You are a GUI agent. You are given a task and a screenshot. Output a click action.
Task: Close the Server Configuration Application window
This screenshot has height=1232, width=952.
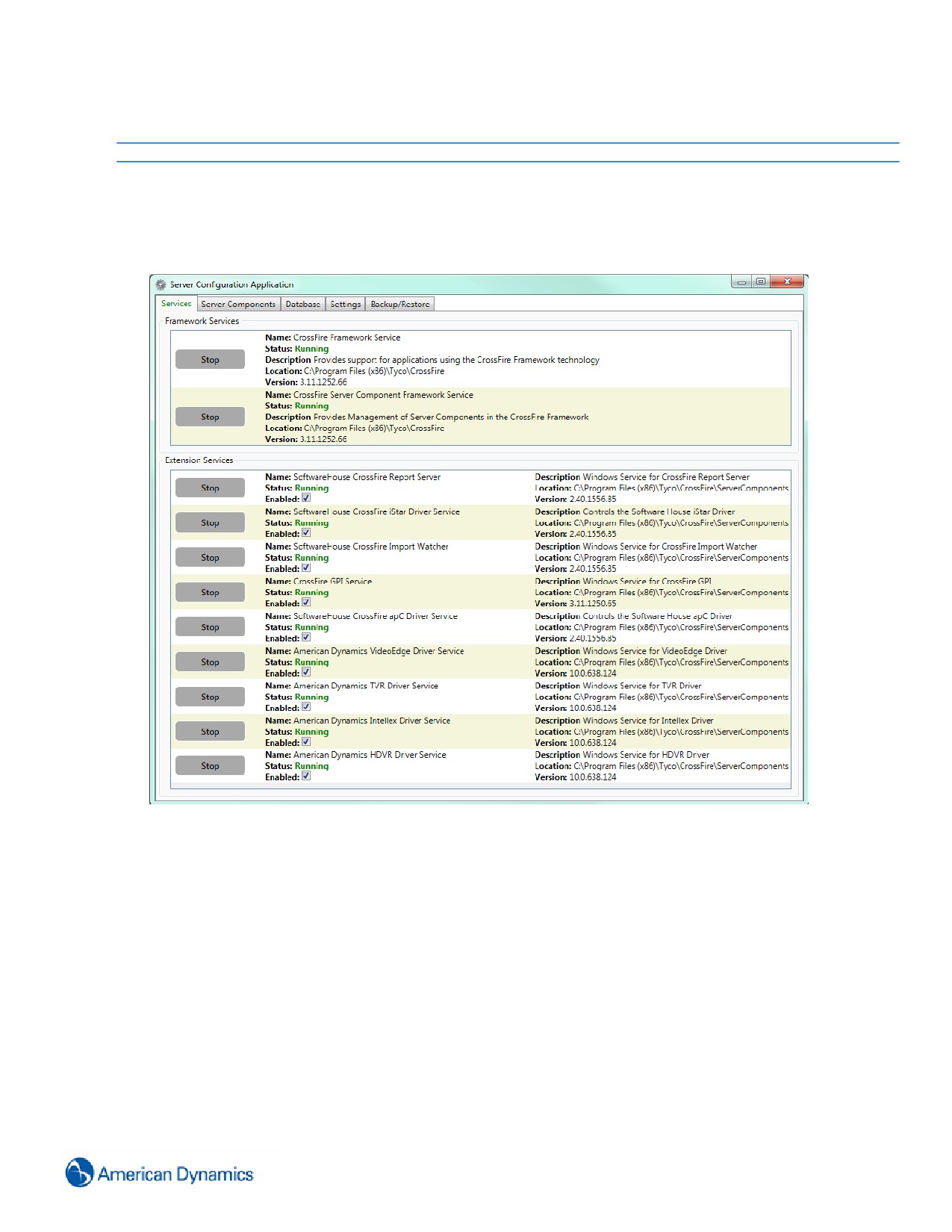click(787, 281)
